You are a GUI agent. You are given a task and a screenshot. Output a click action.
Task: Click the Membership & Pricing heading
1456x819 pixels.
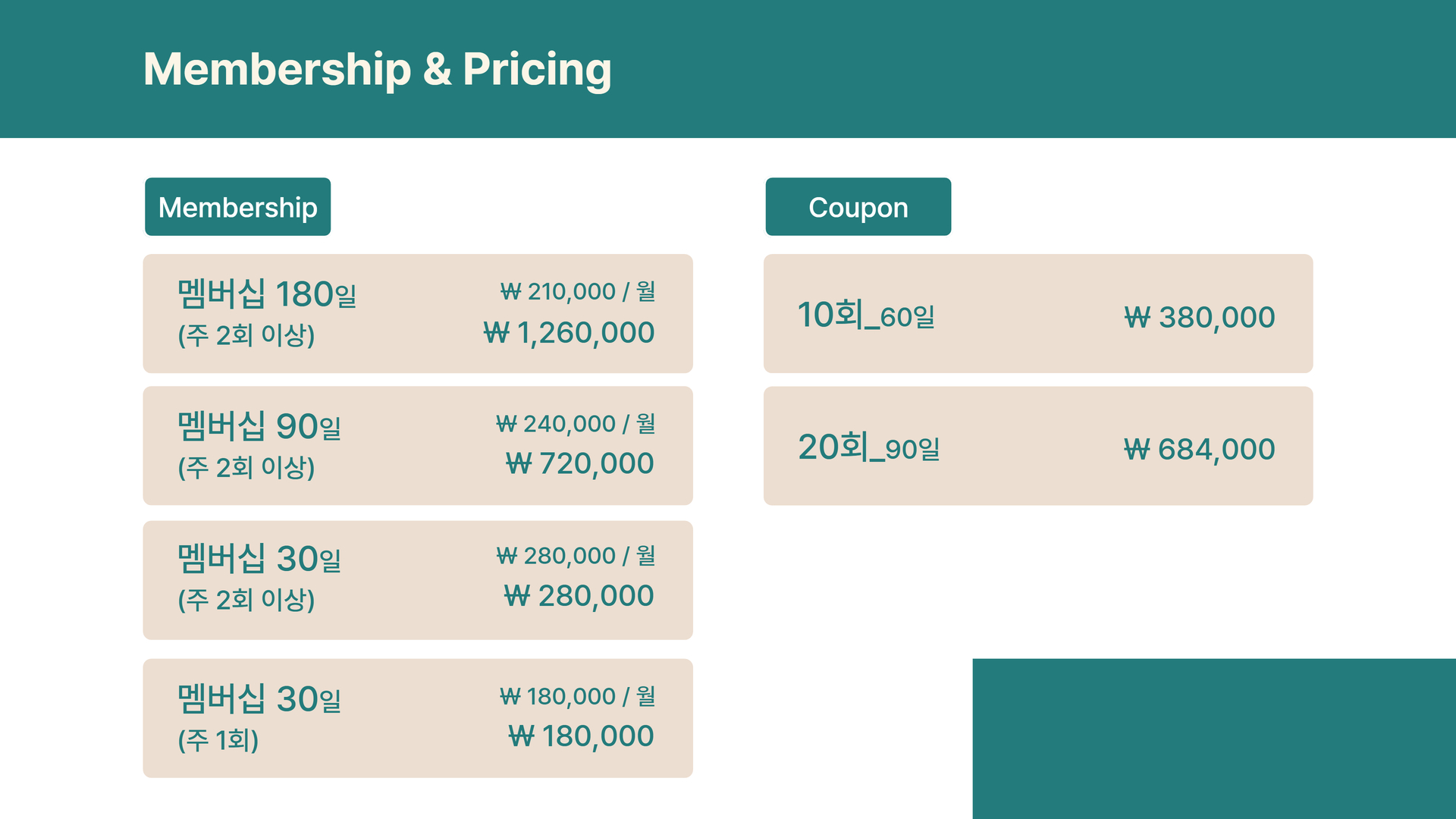coord(377,70)
